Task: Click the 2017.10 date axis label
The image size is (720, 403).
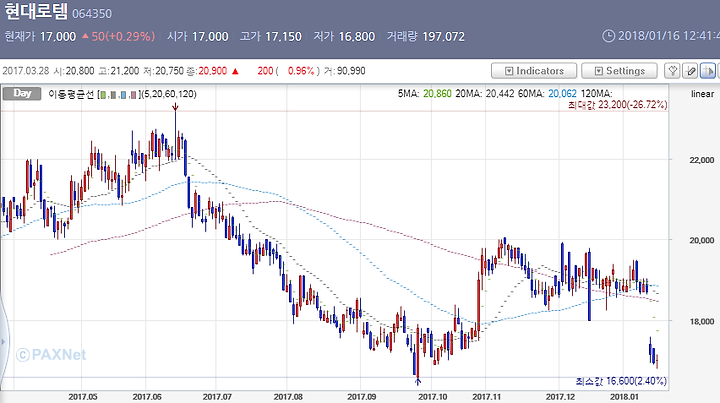Action: 433,397
